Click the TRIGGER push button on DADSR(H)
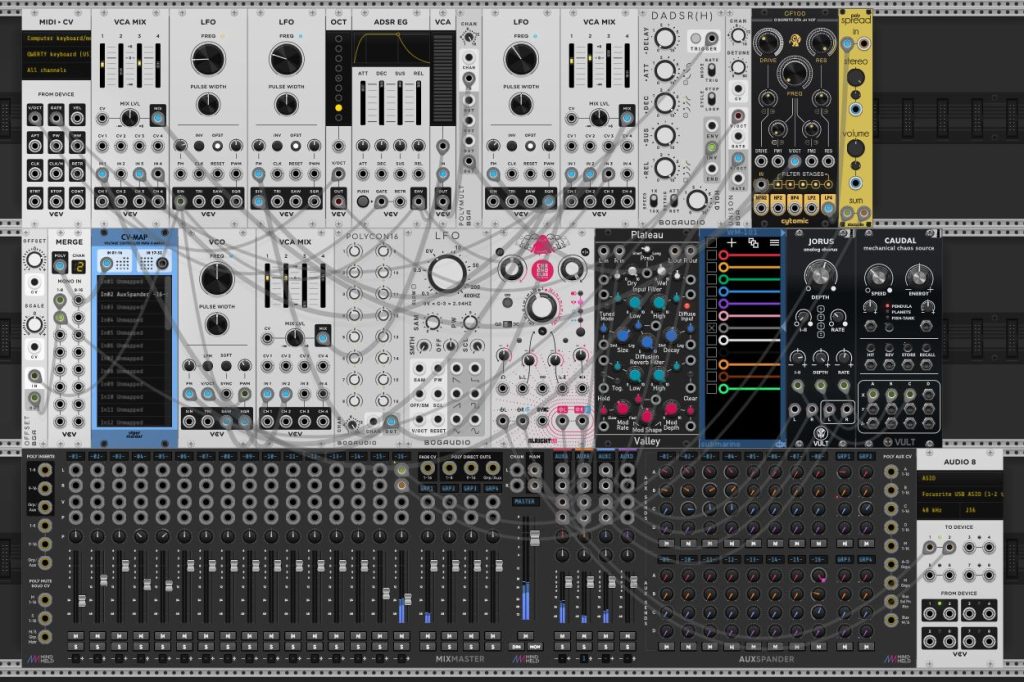1024x682 pixels. click(696, 39)
